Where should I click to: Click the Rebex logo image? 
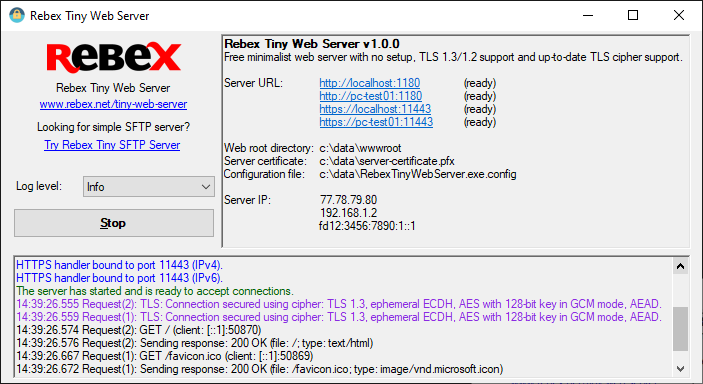tap(114, 57)
